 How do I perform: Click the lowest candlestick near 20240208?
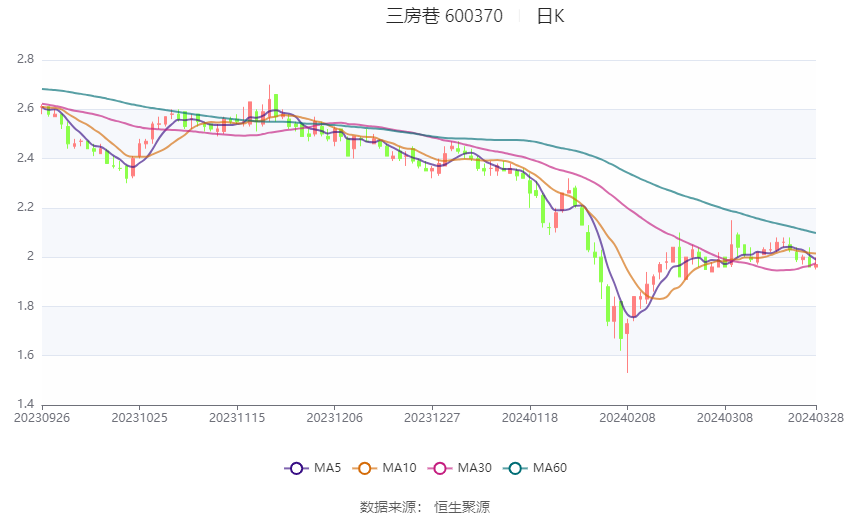pyautogui.click(x=627, y=330)
